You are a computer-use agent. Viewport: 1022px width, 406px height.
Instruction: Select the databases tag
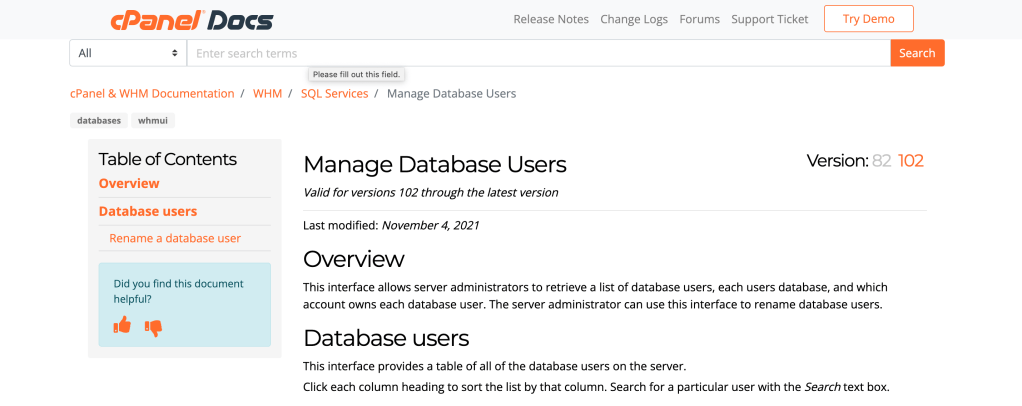pos(99,120)
